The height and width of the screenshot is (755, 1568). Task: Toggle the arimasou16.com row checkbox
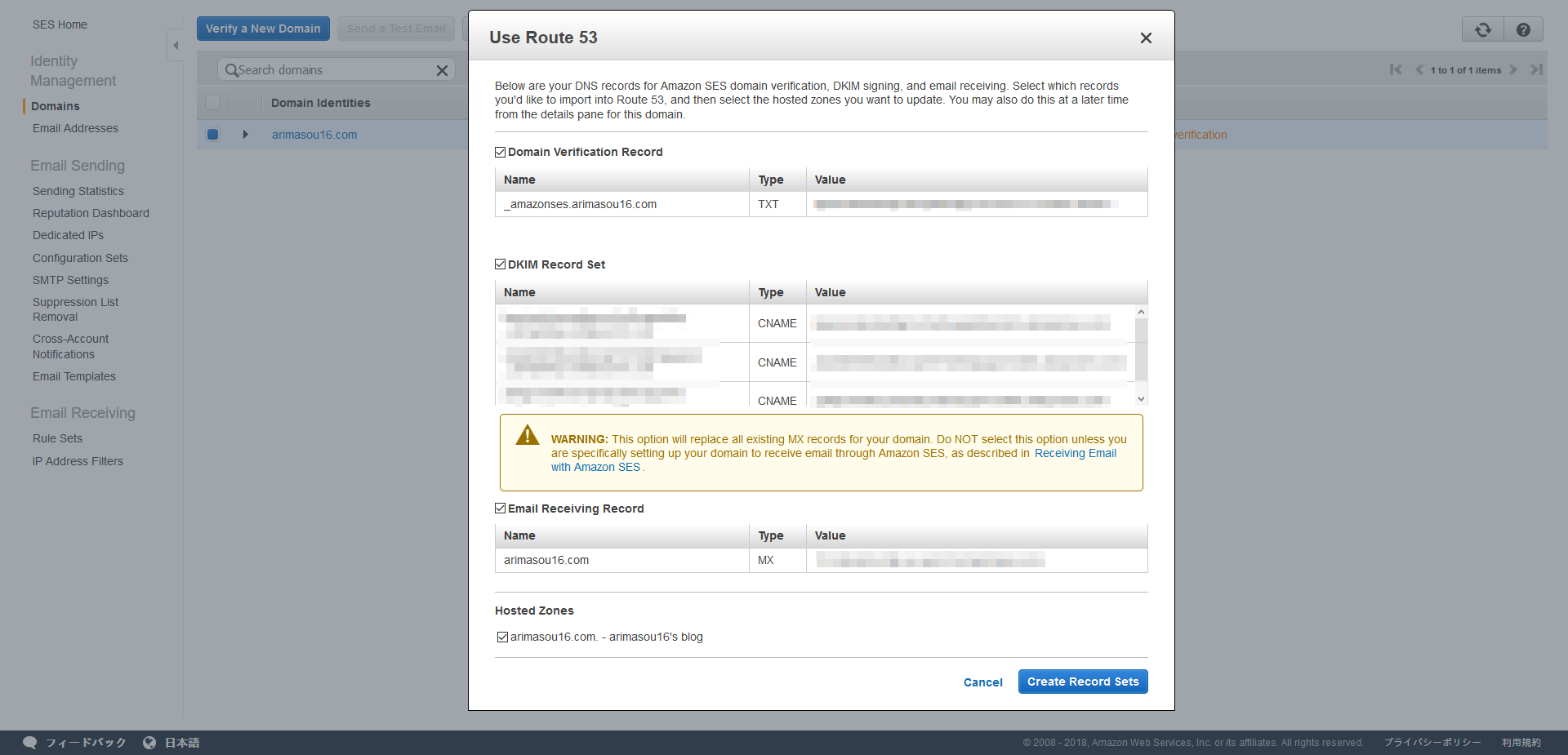point(212,135)
